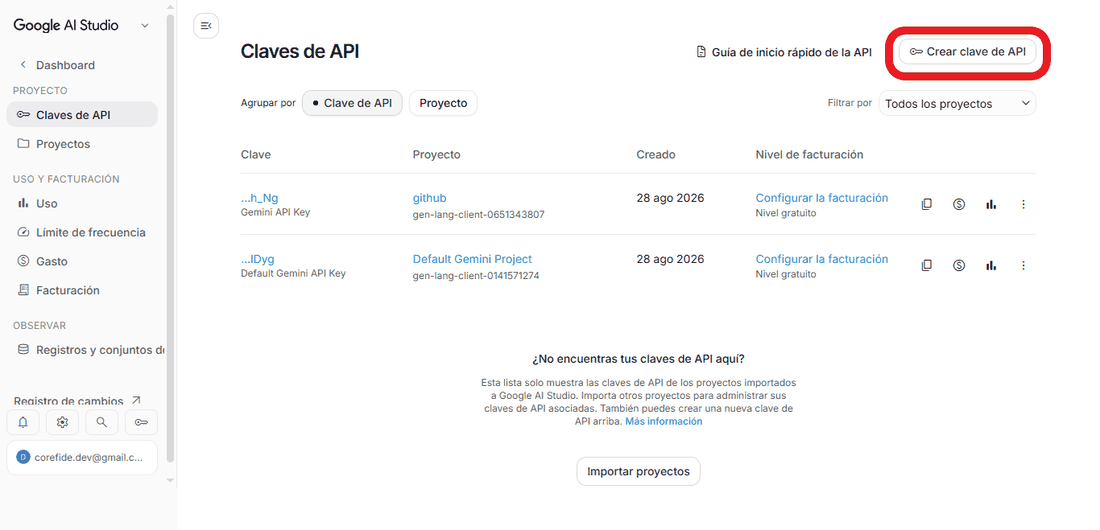This screenshot has width=1100, height=530.
Task: View usage chart for ...IDyg key
Action: coord(991,265)
